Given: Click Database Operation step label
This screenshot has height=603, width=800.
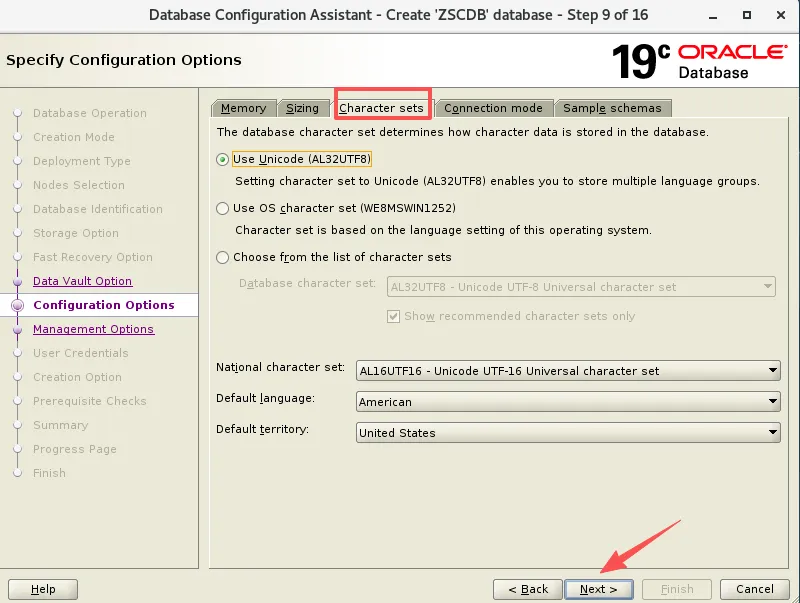Looking at the screenshot, I should [x=90, y=113].
